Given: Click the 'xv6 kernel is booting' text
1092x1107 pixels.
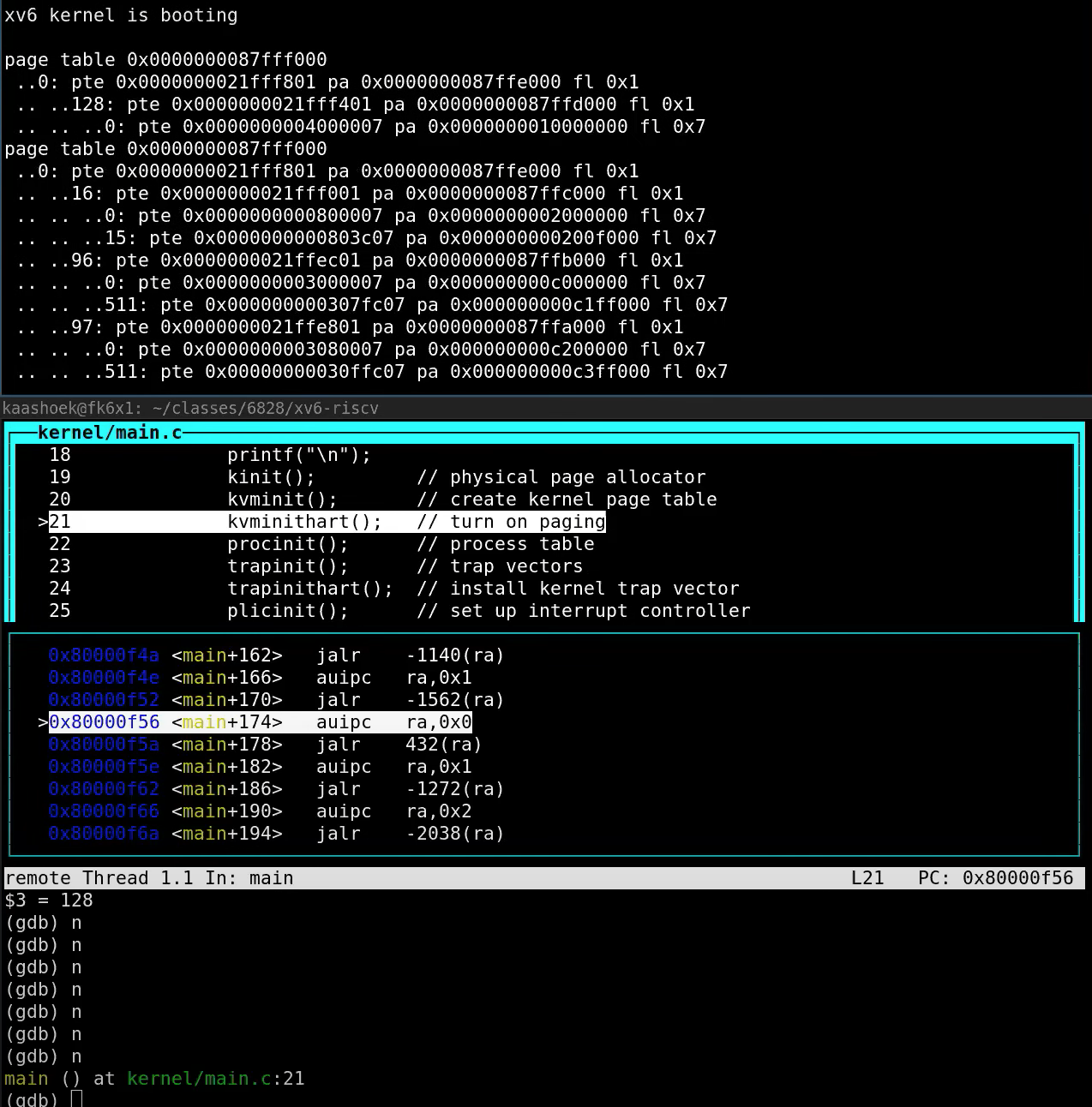Looking at the screenshot, I should pos(121,15).
